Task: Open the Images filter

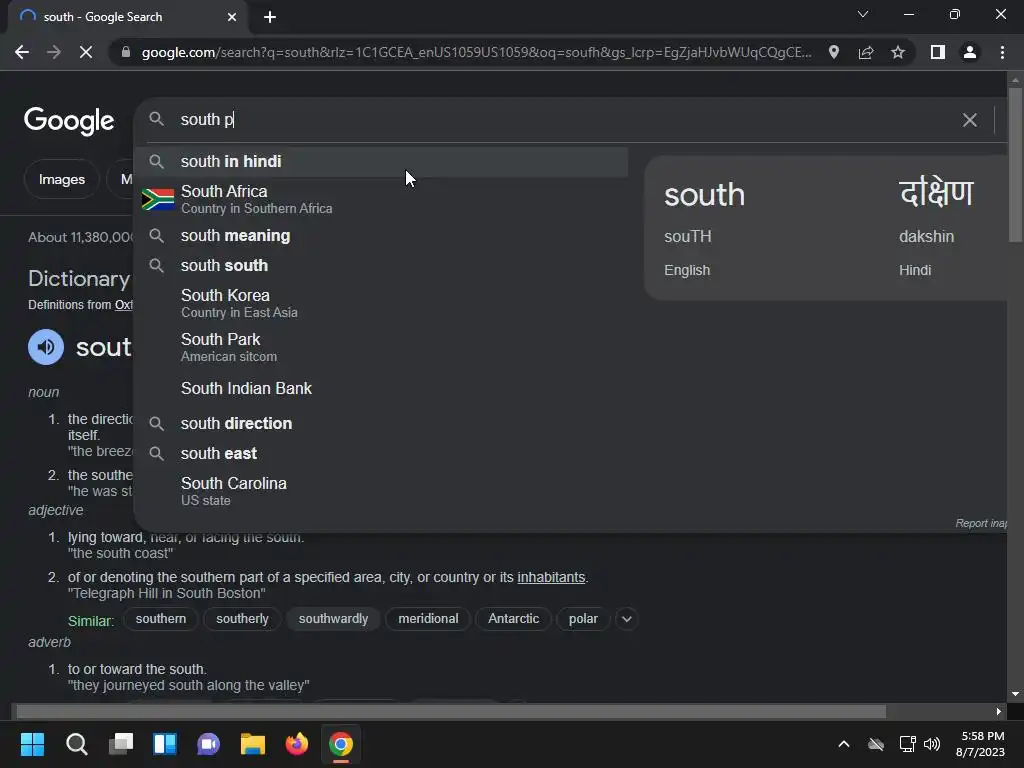Action: click(x=61, y=179)
